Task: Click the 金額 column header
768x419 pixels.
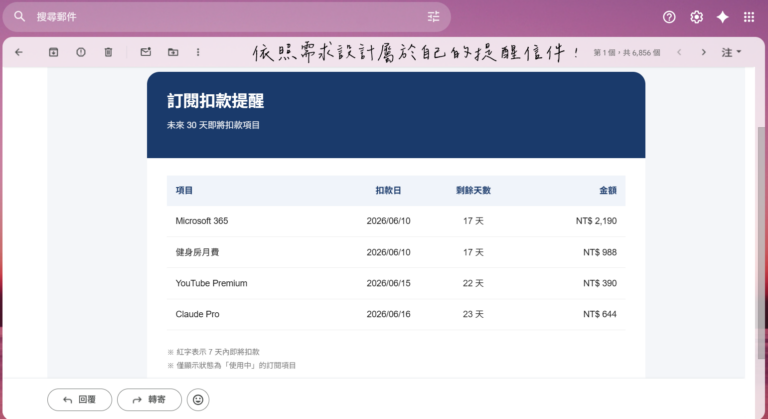Action: [608, 190]
